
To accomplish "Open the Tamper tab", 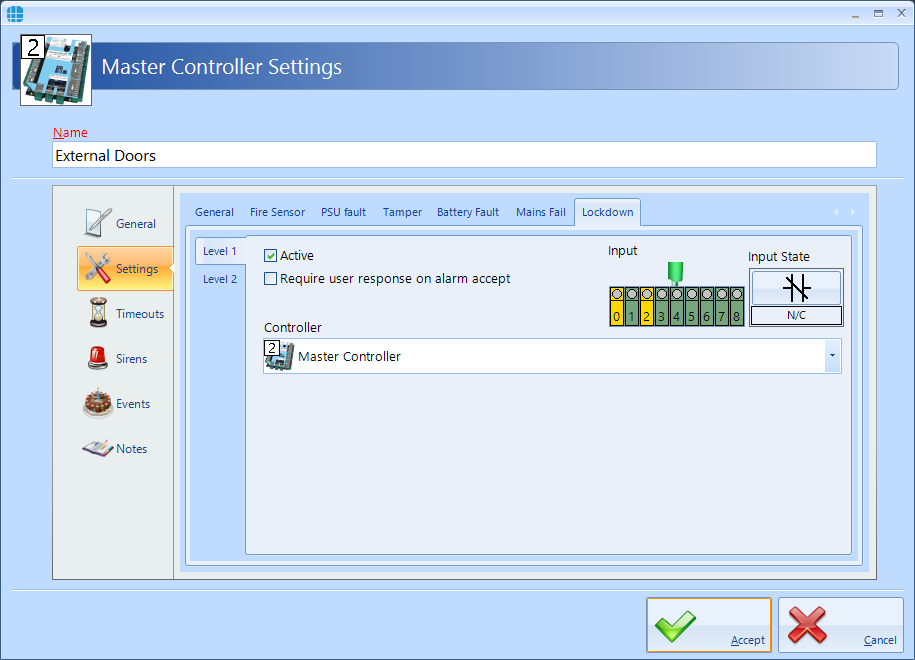I will [402, 212].
